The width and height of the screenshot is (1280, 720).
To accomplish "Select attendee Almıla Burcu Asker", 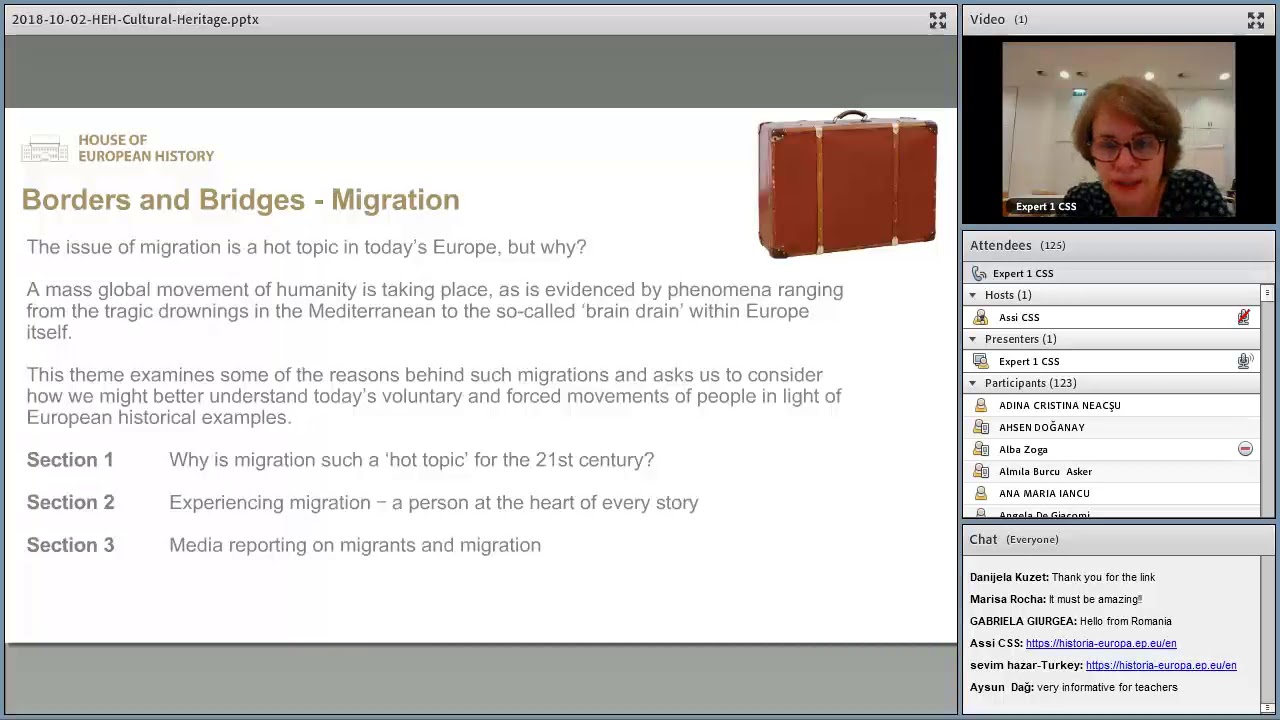I will coord(1111,471).
